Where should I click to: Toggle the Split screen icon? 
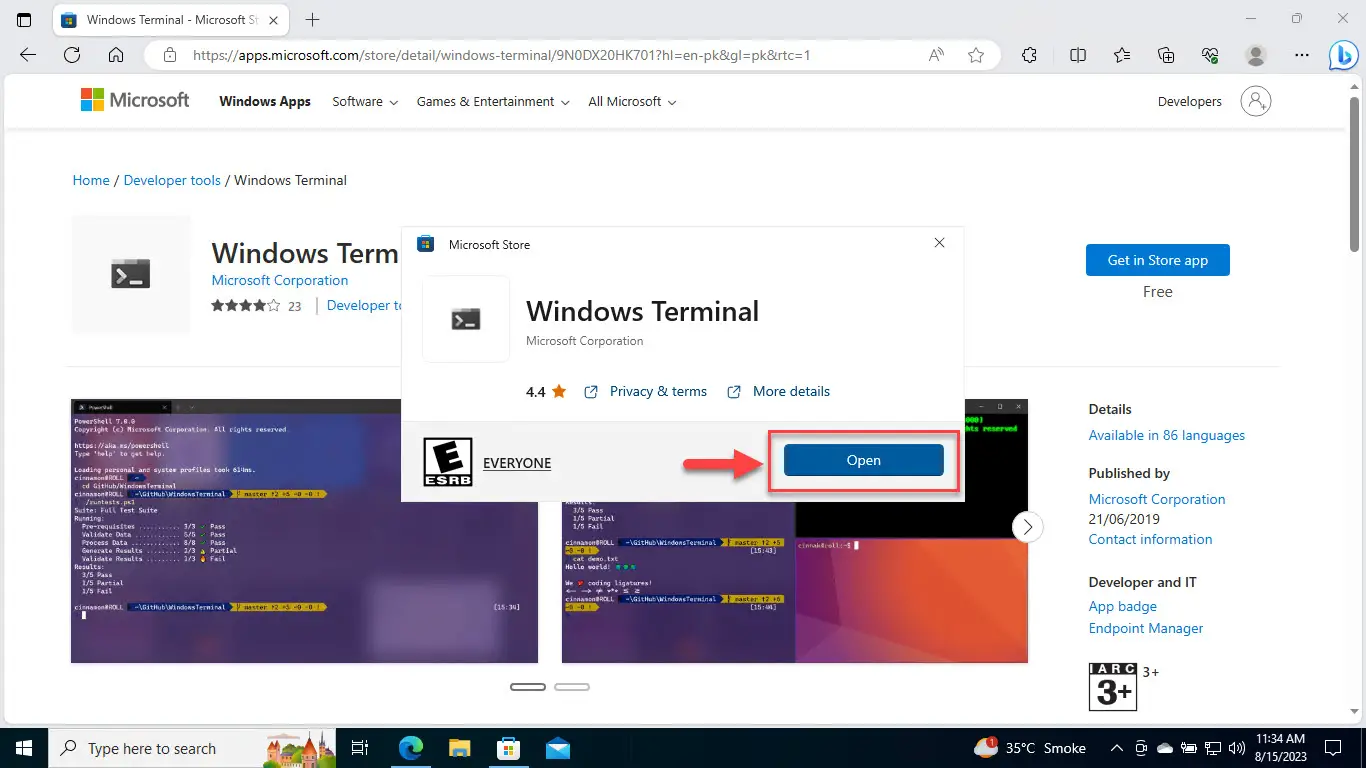1078,55
